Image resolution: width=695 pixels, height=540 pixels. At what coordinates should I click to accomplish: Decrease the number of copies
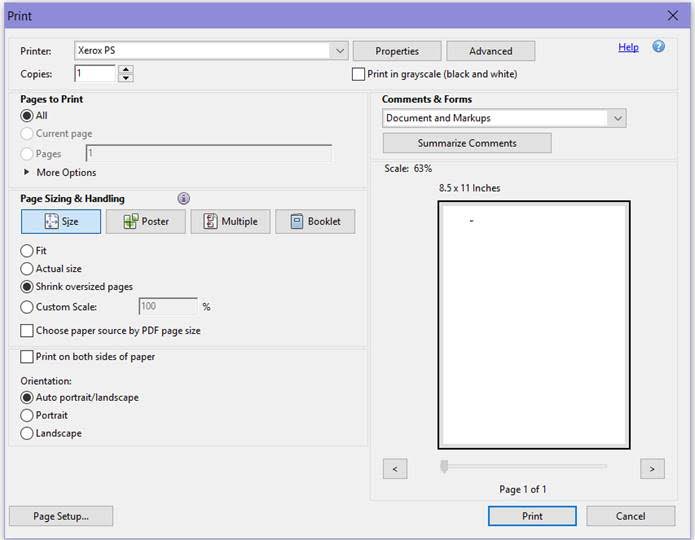pyautogui.click(x=126, y=78)
